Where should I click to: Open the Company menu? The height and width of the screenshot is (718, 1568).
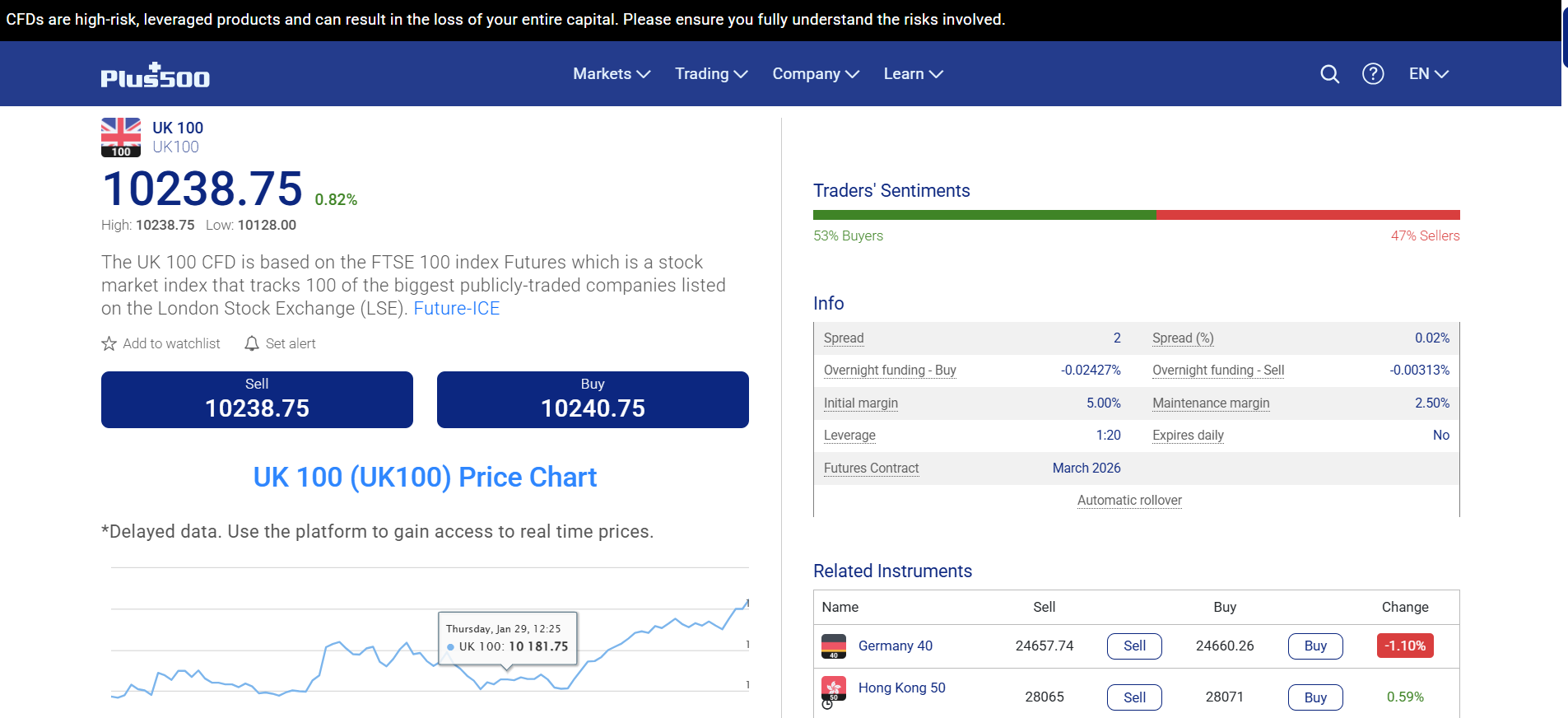[x=815, y=74]
